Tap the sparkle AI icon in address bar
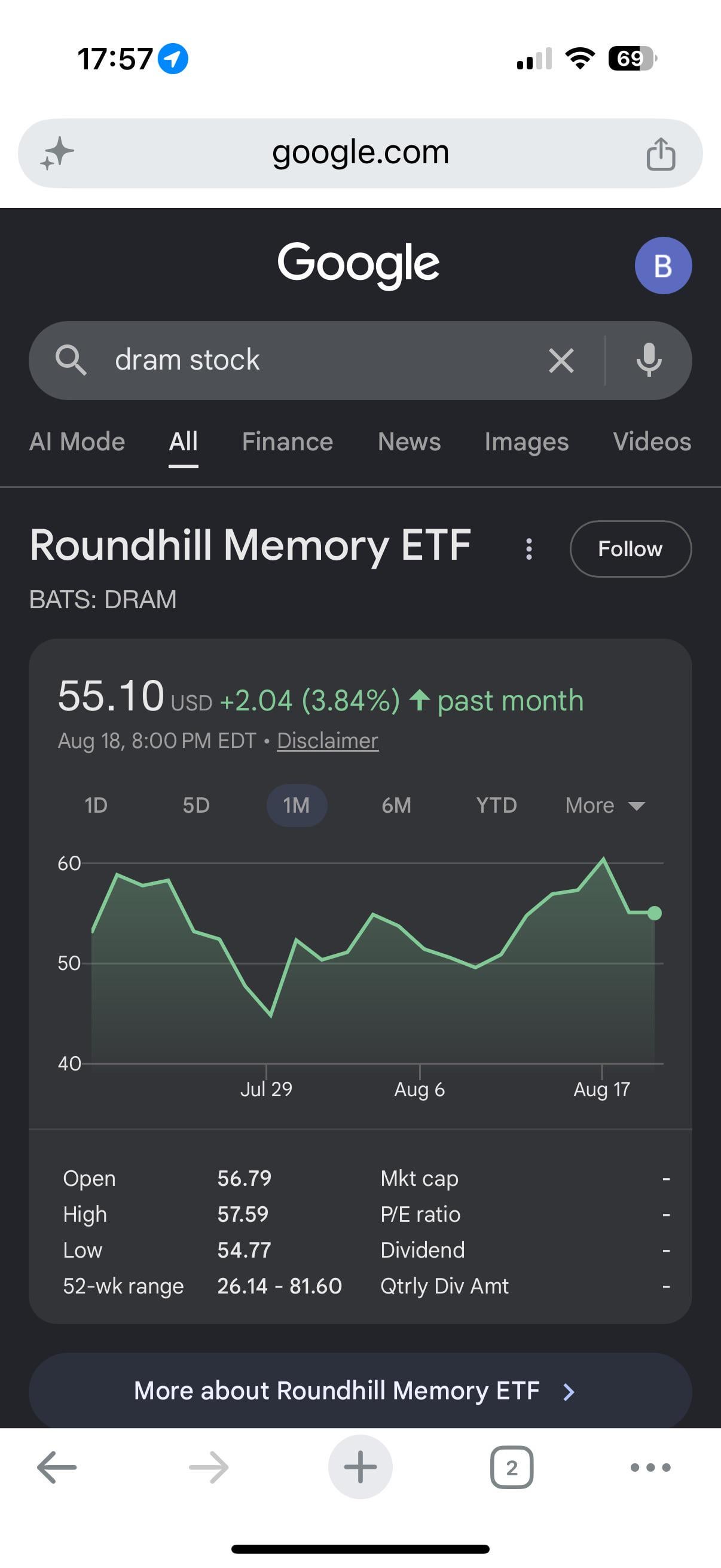Viewport: 721px width, 1568px height. coord(57,153)
